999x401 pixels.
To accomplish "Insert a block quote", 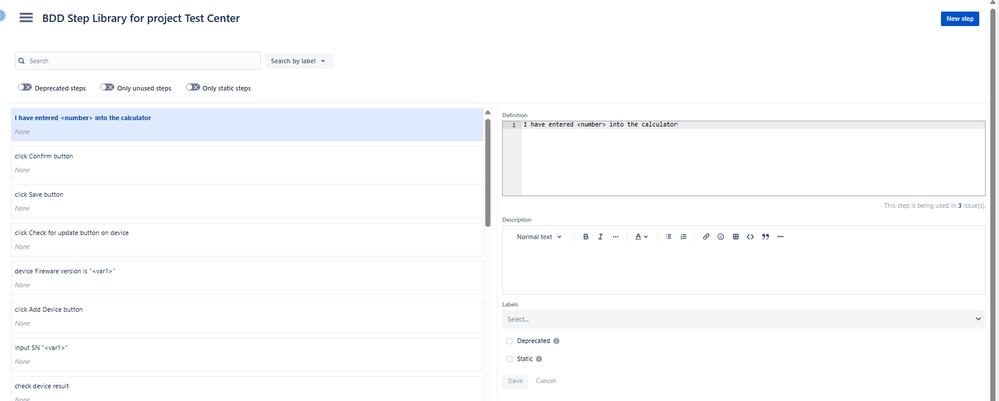I will click(x=765, y=237).
